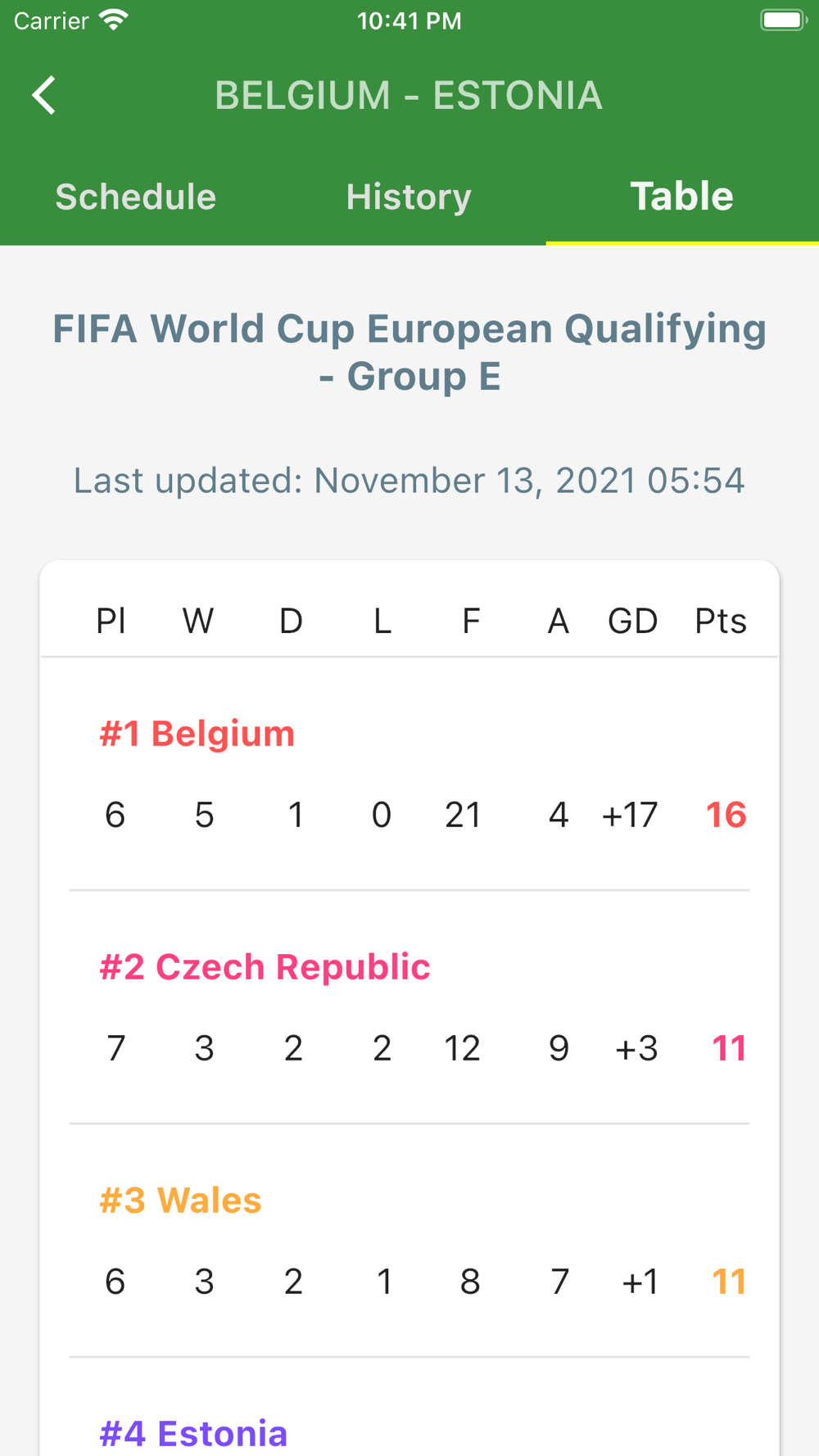Tap the Wi-Fi status icon
The width and height of the screenshot is (819, 1456).
coord(114,20)
